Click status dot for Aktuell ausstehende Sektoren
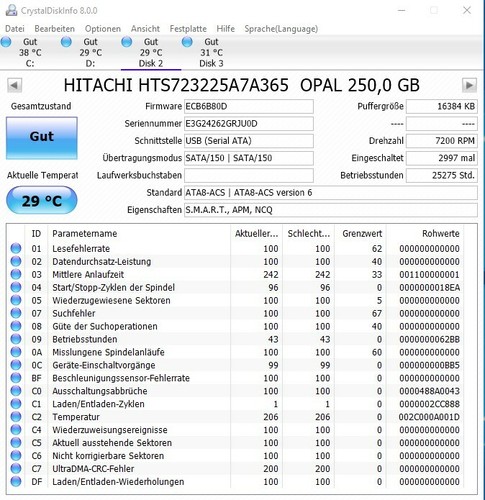Viewport: 485px width, 500px height. 16,443
